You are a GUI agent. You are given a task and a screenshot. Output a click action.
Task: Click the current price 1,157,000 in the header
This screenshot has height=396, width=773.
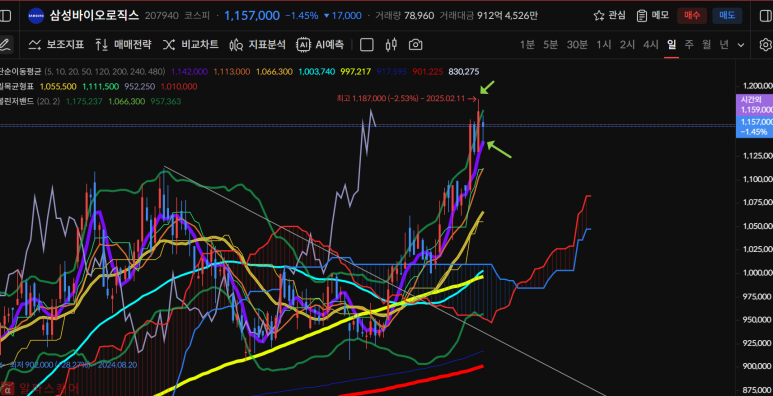252,16
